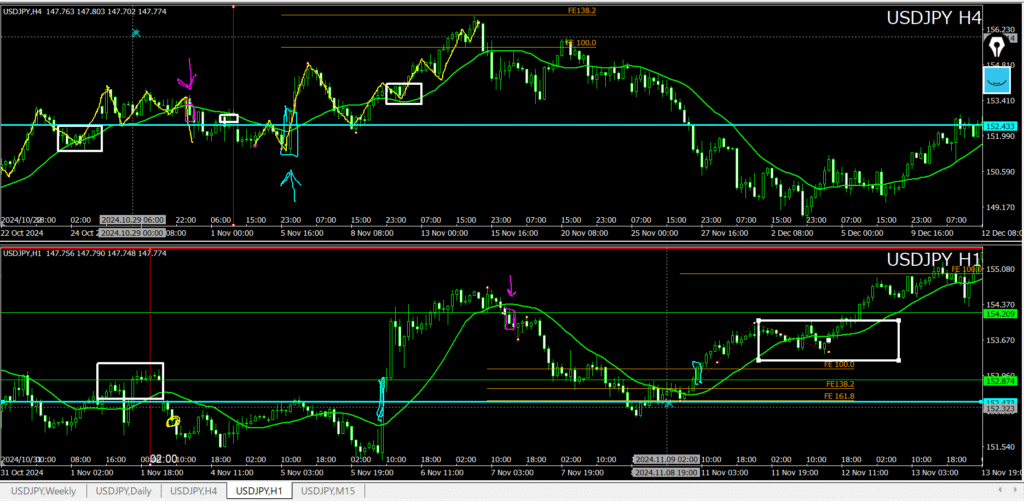Open the USDJPY,H4 chart tab

tap(194, 491)
